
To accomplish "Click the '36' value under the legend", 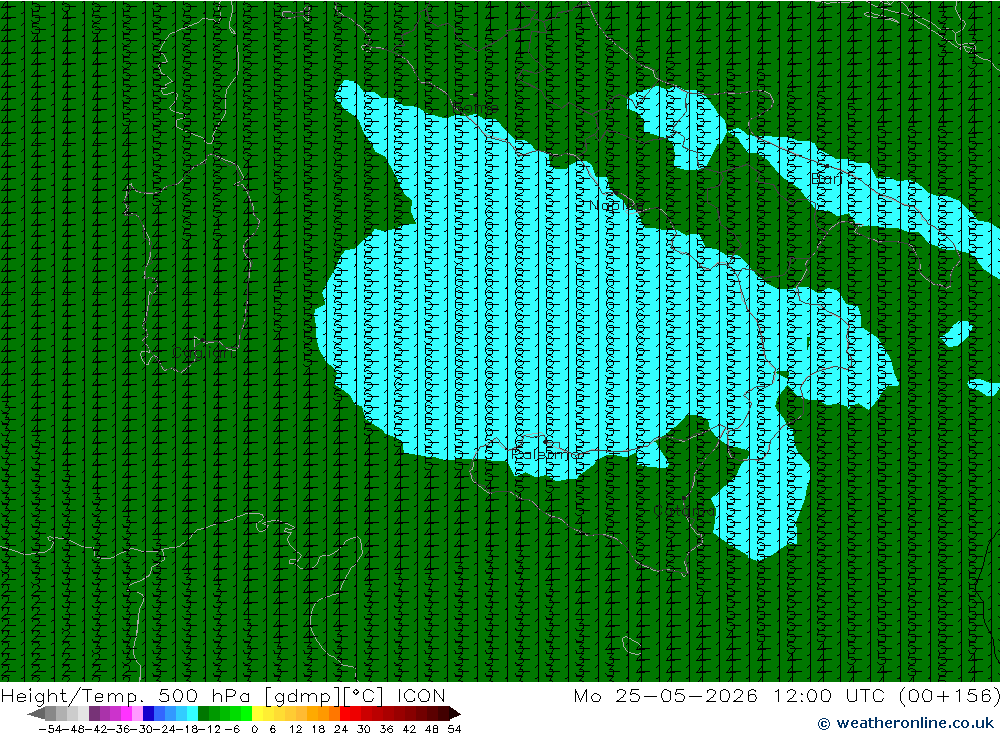I will (386, 729).
